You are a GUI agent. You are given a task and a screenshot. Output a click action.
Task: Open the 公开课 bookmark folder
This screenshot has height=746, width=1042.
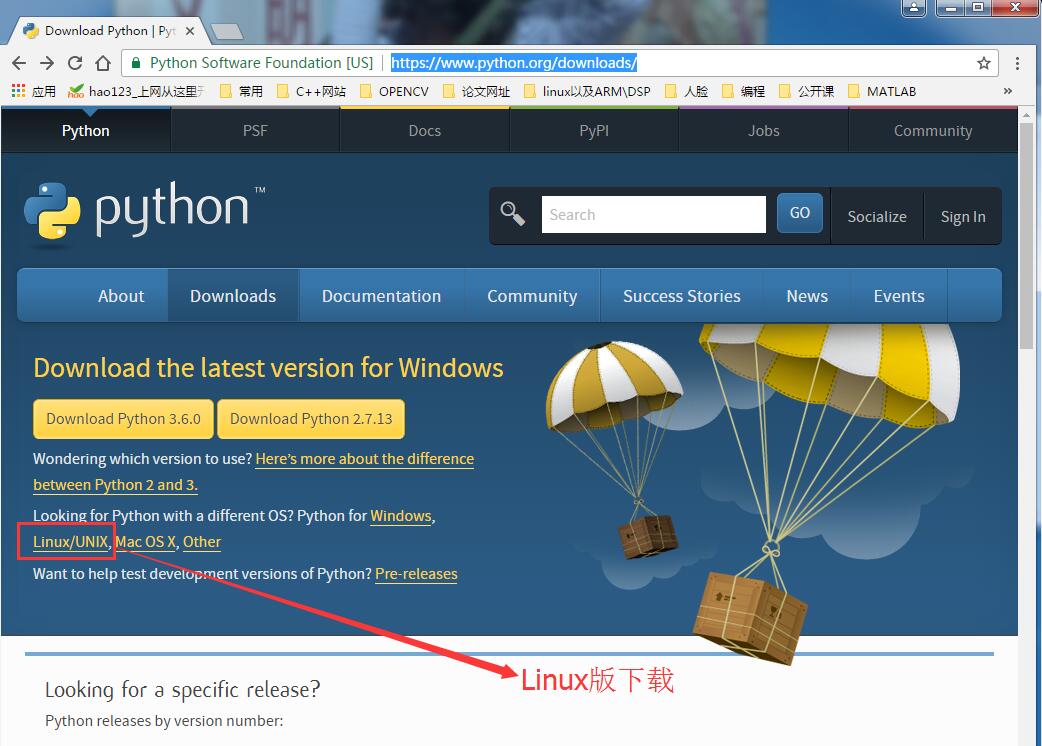tap(807, 91)
